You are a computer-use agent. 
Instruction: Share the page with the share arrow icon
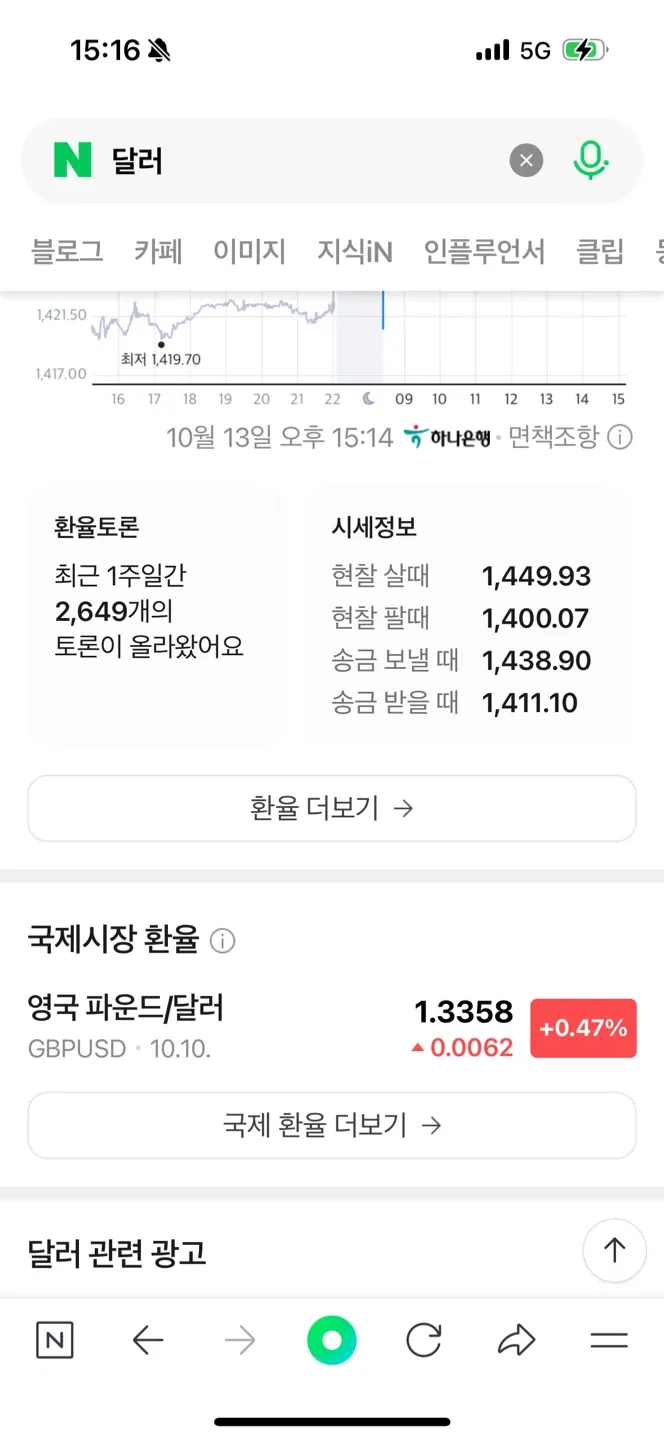[516, 1341]
